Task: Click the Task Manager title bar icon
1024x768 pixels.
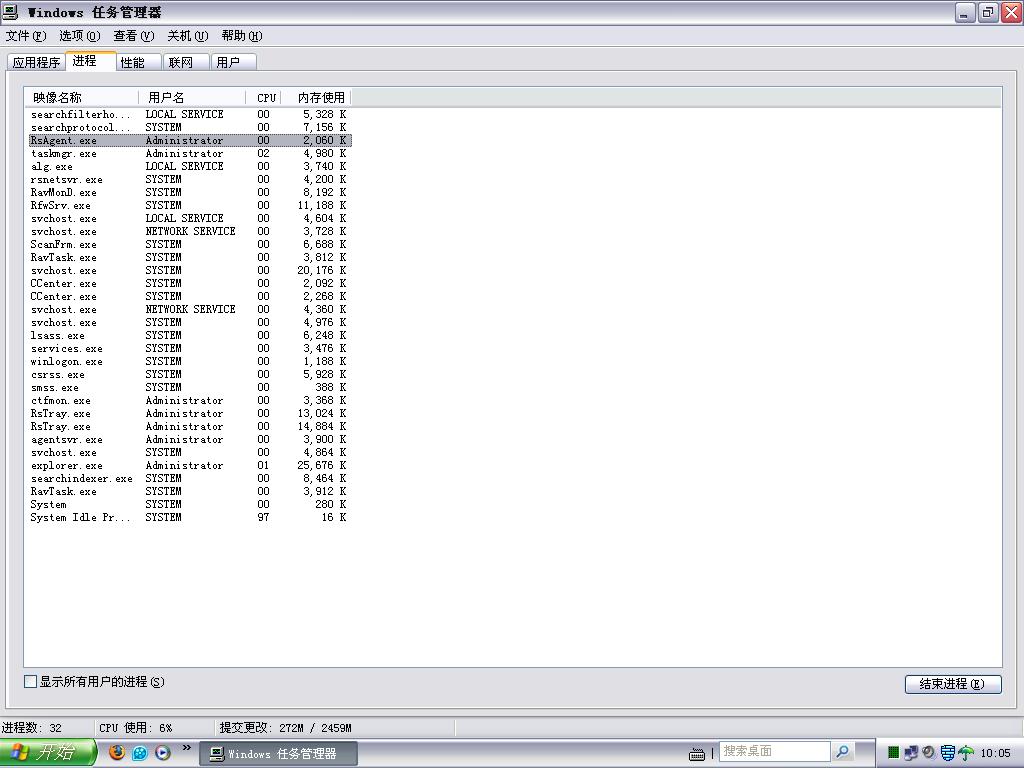Action: (10, 12)
